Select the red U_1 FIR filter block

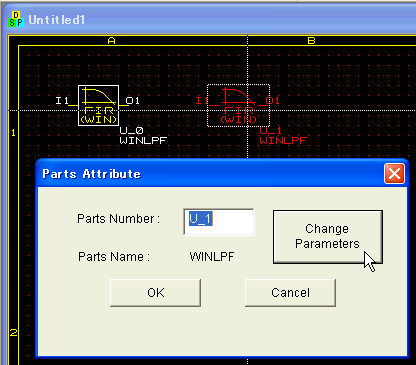pos(238,105)
